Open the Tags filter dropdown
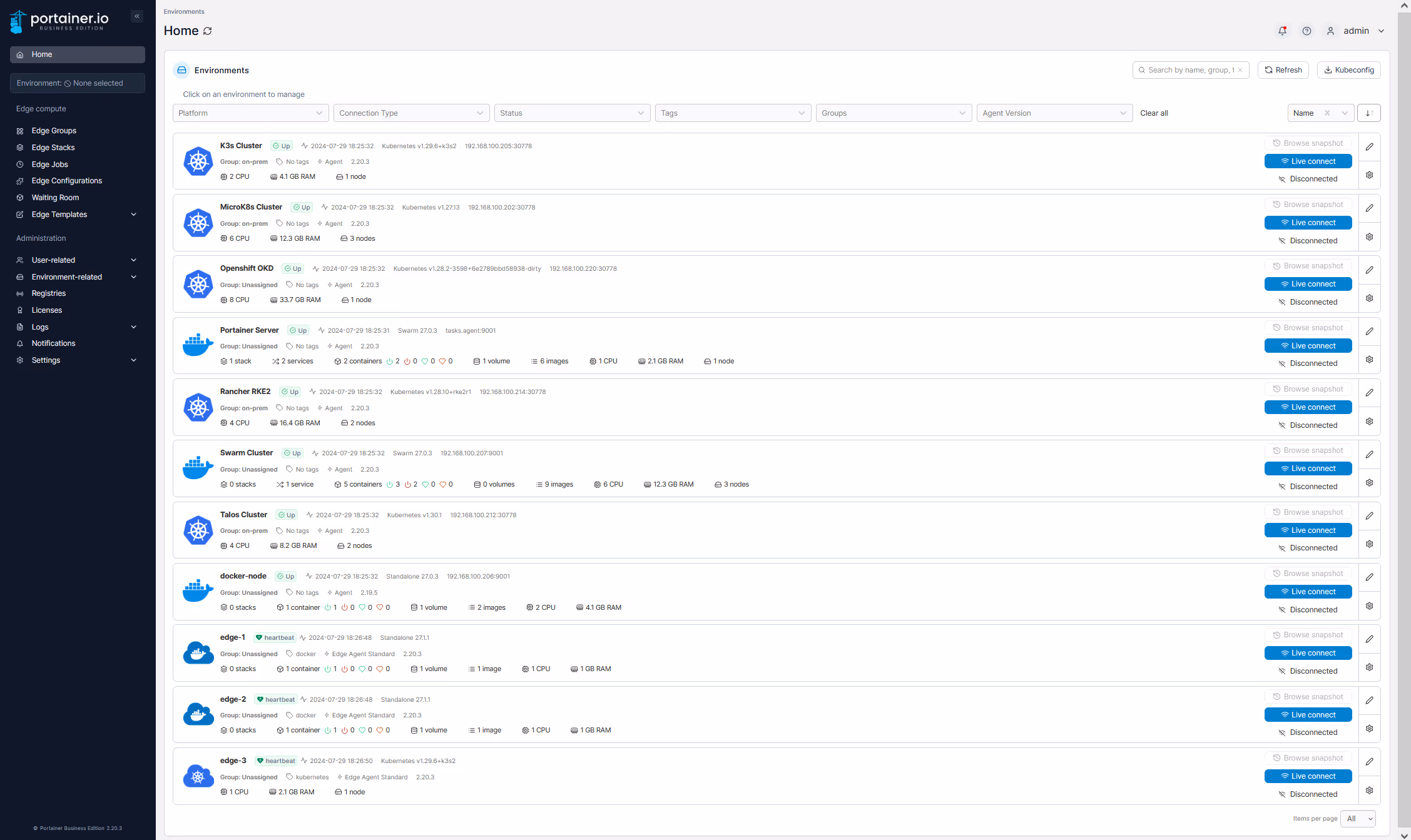 pyautogui.click(x=733, y=113)
